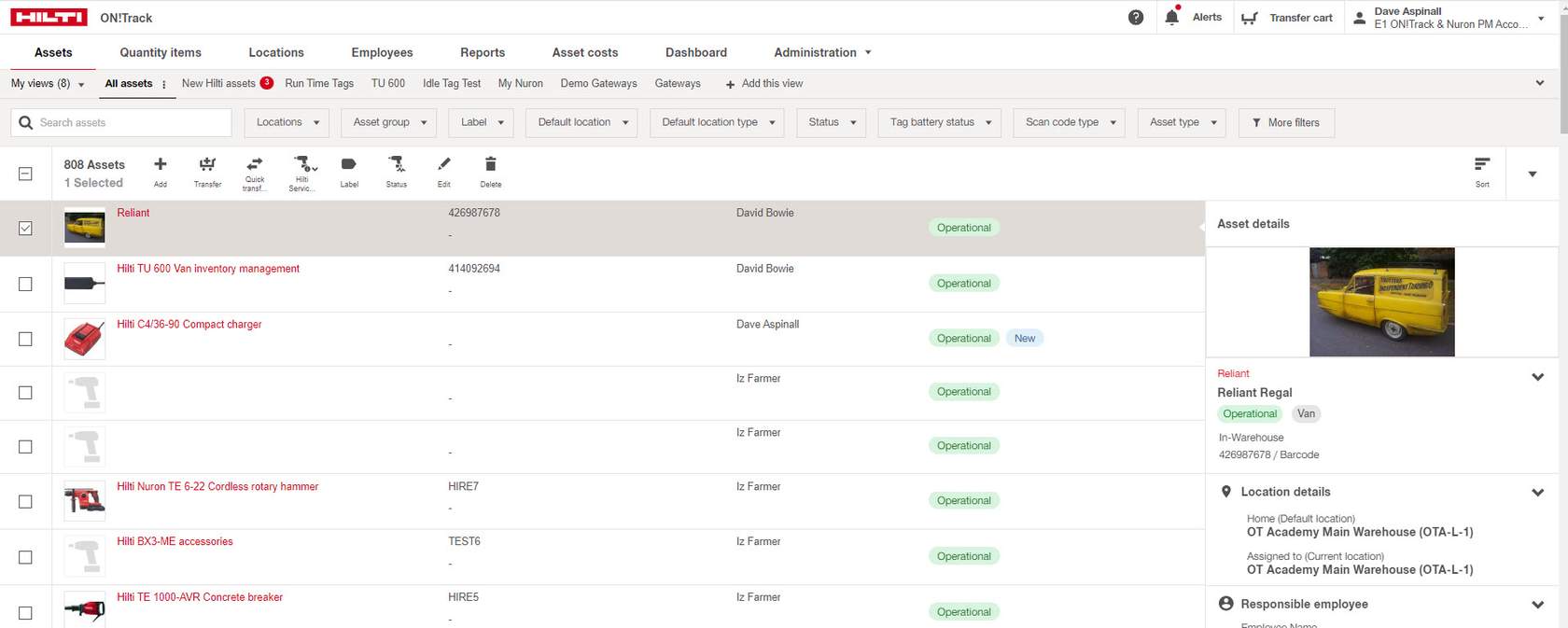
Task: Open the Status filter dropdown
Action: [832, 122]
